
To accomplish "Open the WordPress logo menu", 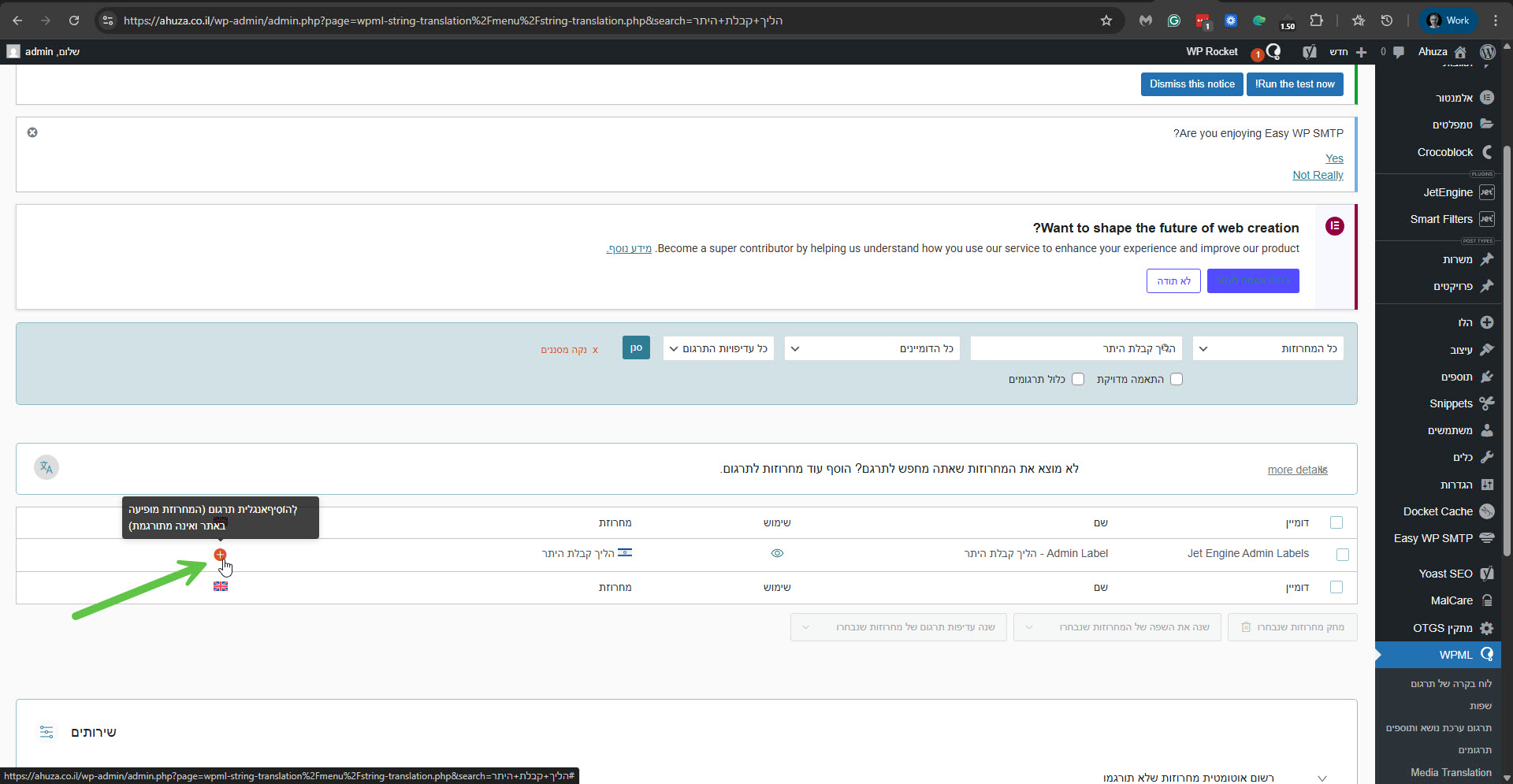I will tap(1487, 52).
